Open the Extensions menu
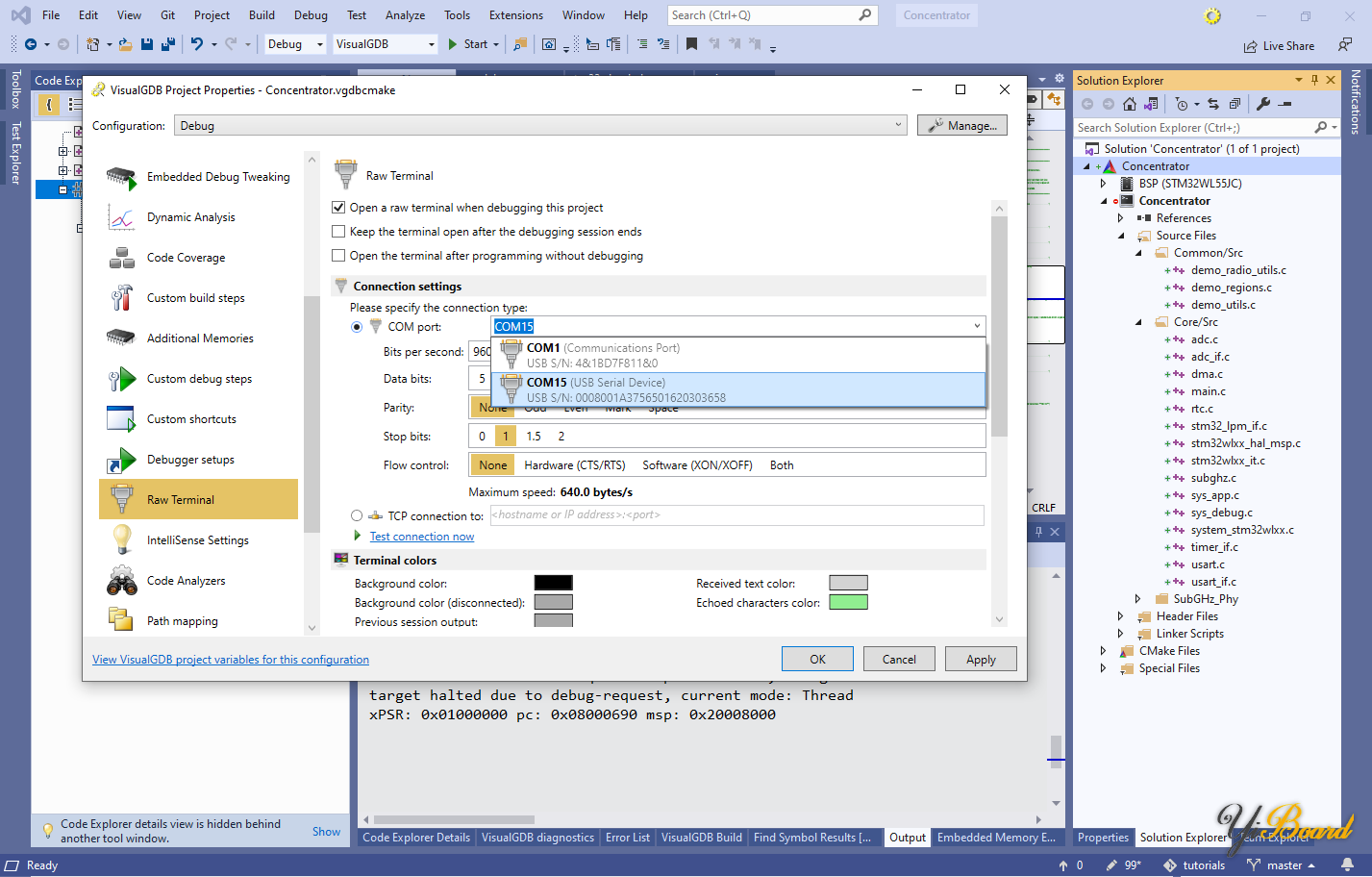The image size is (1372, 877). point(516,15)
